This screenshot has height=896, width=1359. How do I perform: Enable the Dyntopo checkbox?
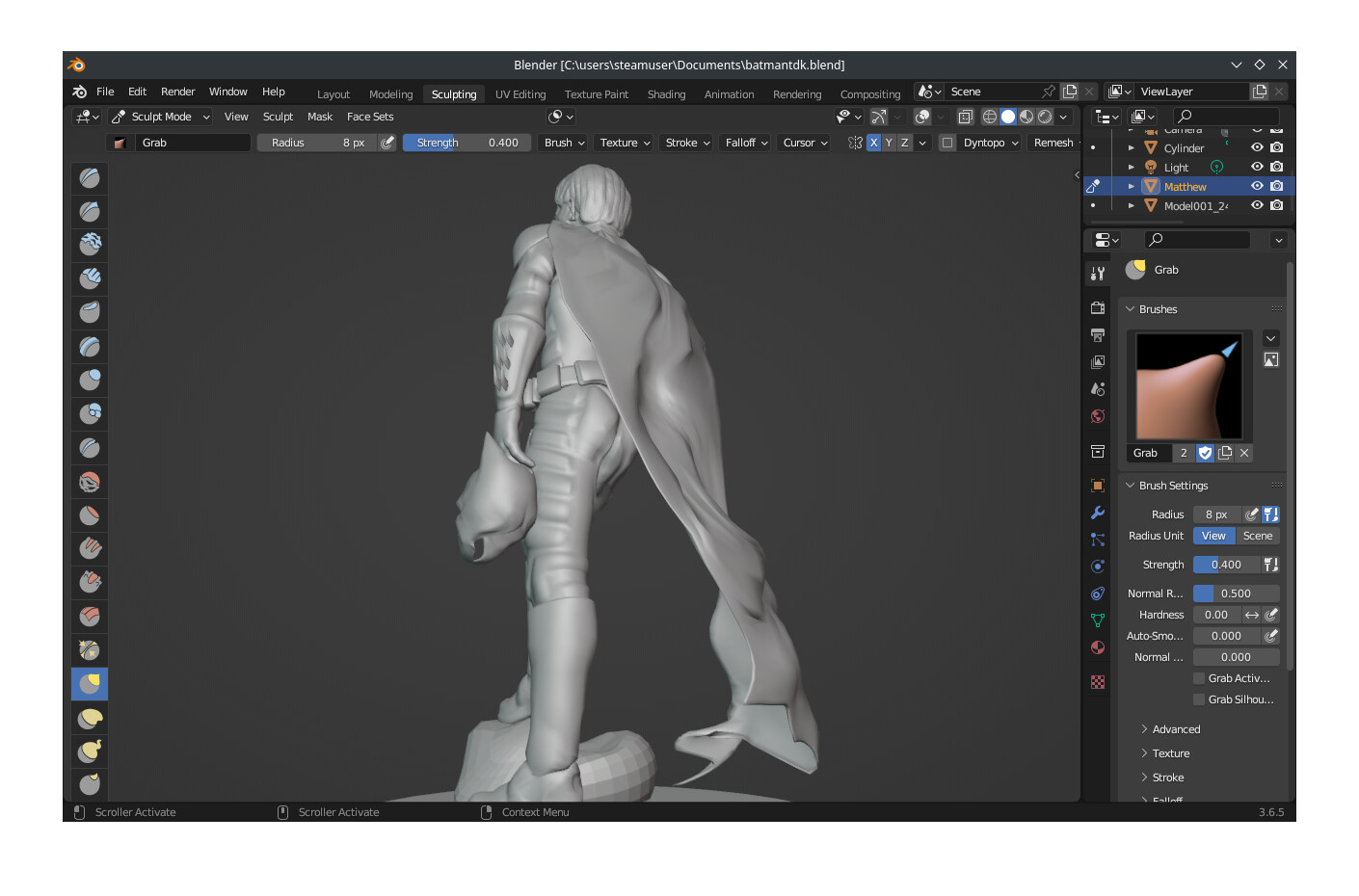[x=947, y=143]
